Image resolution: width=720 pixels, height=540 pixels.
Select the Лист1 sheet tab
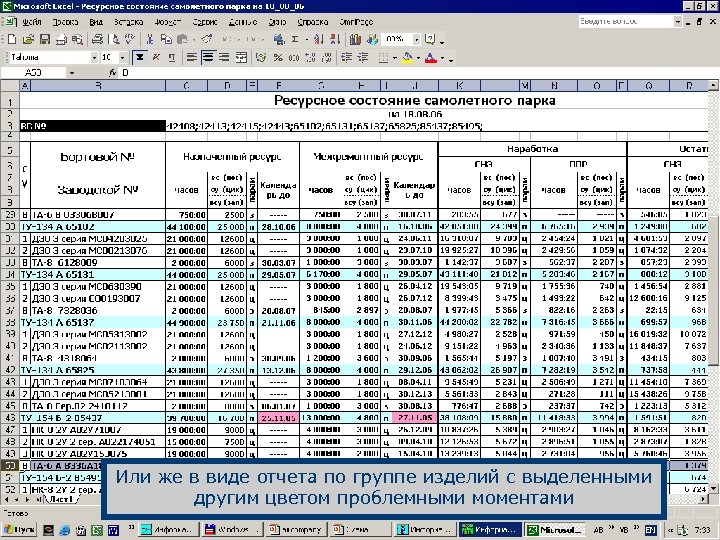coord(61,499)
